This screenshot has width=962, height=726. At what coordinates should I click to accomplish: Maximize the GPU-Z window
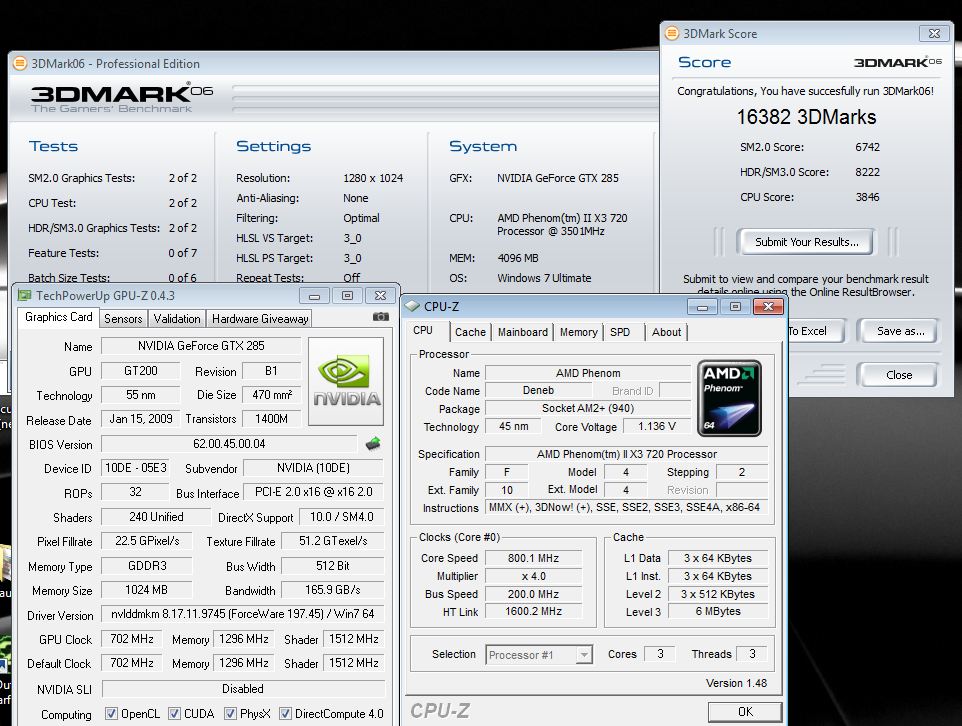pos(347,296)
